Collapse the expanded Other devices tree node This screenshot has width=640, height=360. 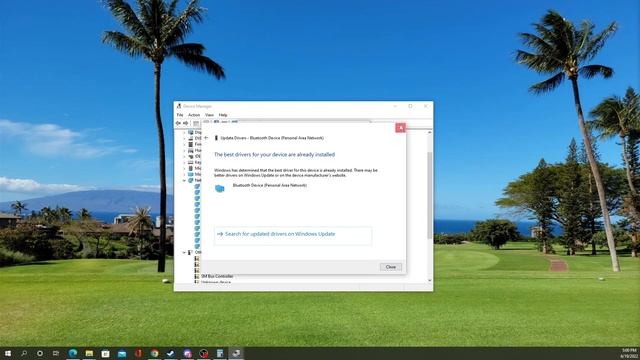[x=184, y=253]
